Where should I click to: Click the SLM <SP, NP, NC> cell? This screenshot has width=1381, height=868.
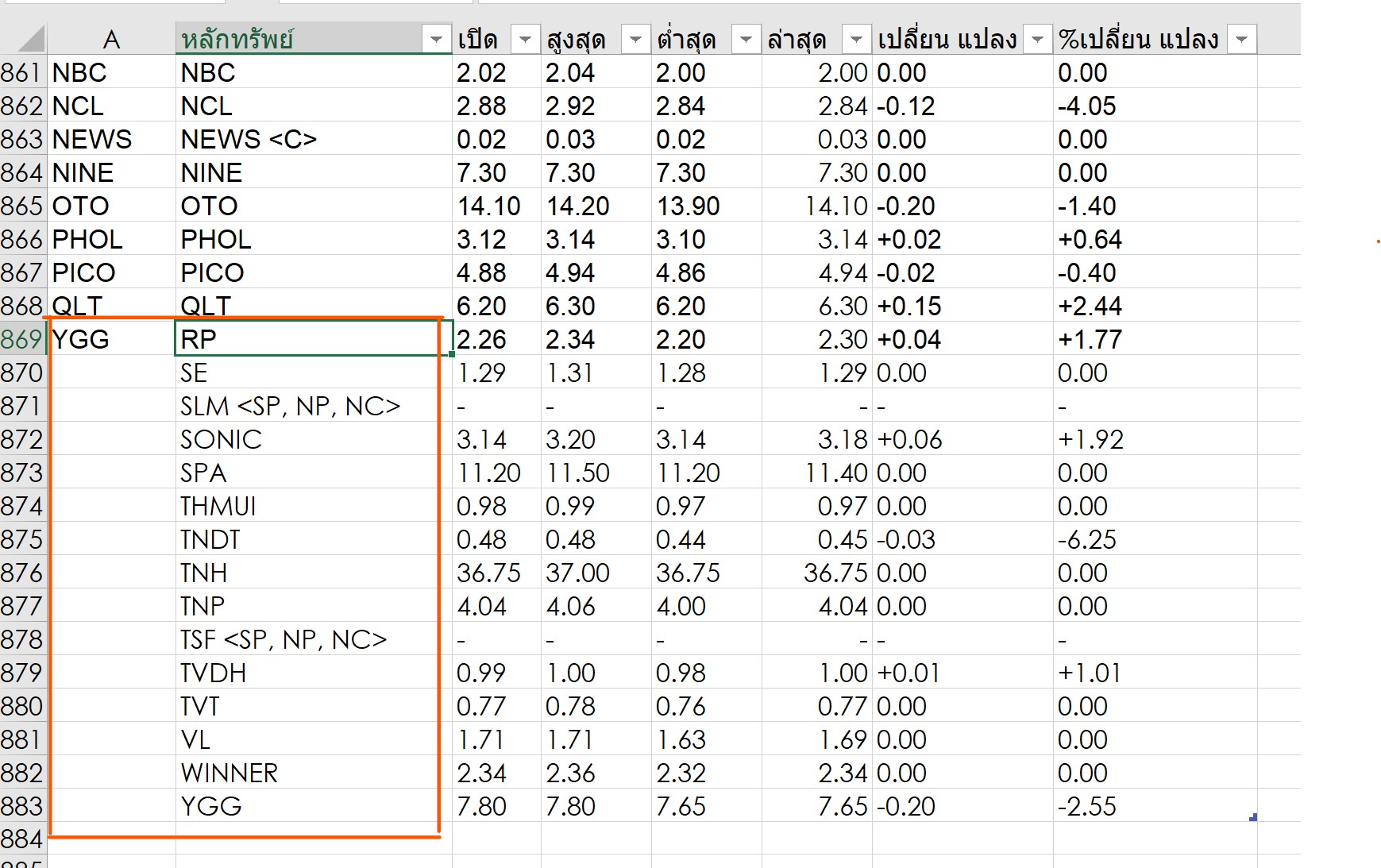tap(313, 406)
